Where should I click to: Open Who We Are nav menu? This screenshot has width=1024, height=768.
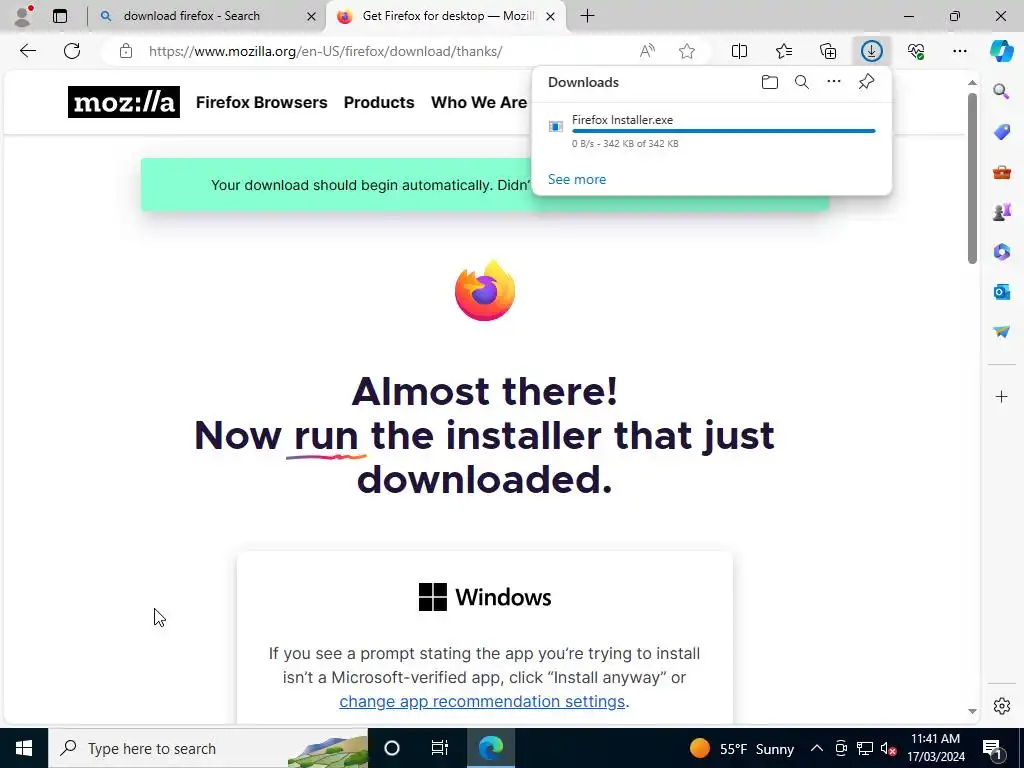[479, 103]
